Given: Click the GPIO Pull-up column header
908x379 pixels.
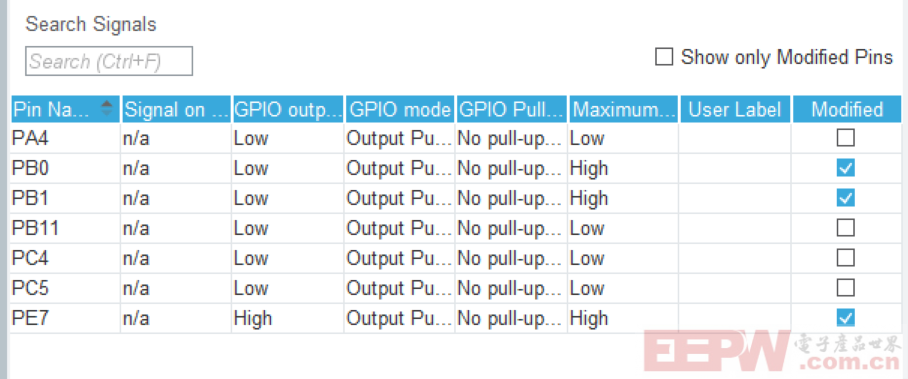Looking at the screenshot, I should [511, 109].
